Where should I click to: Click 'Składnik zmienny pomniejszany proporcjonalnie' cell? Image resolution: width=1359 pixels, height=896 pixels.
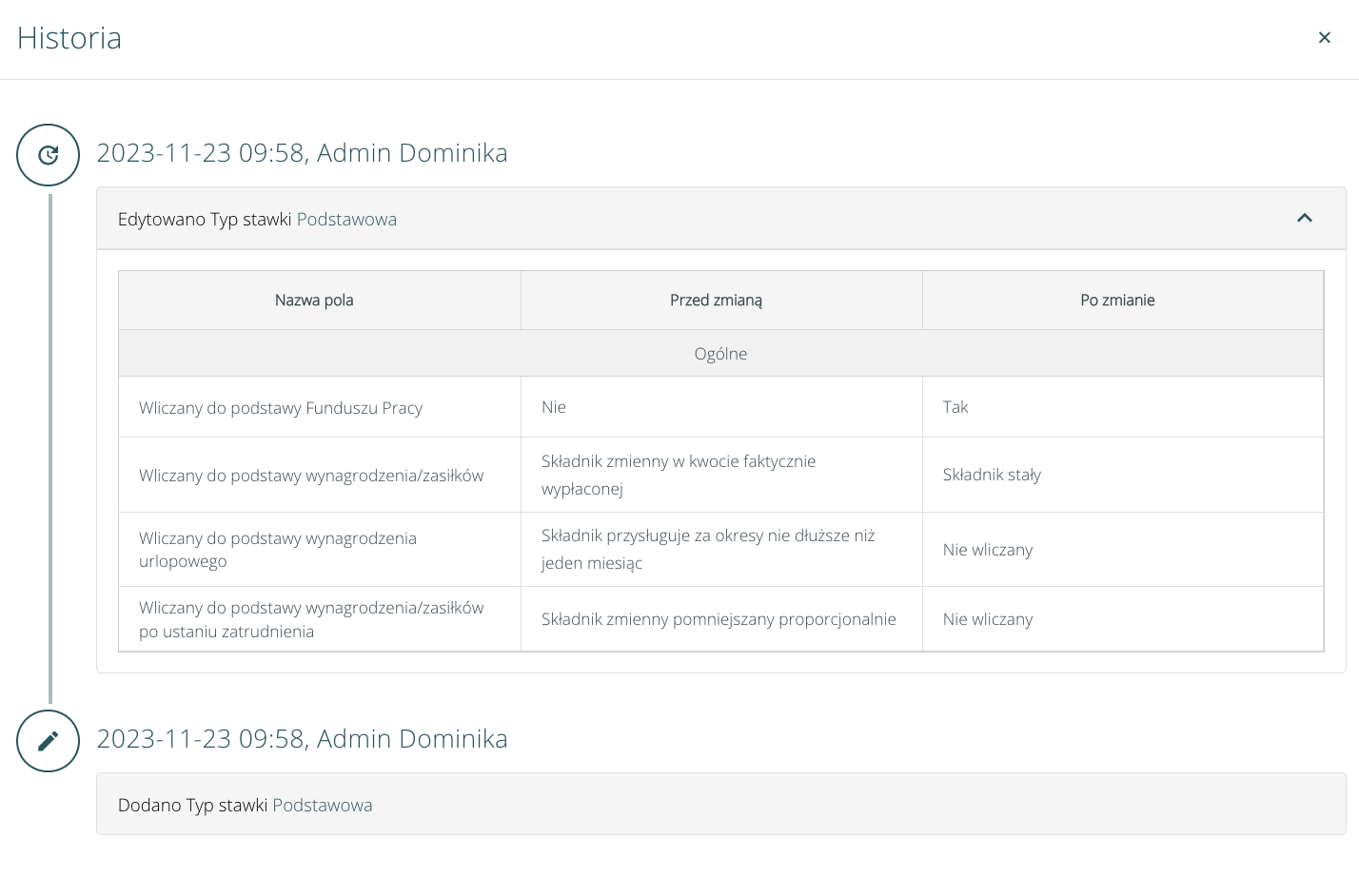719,619
